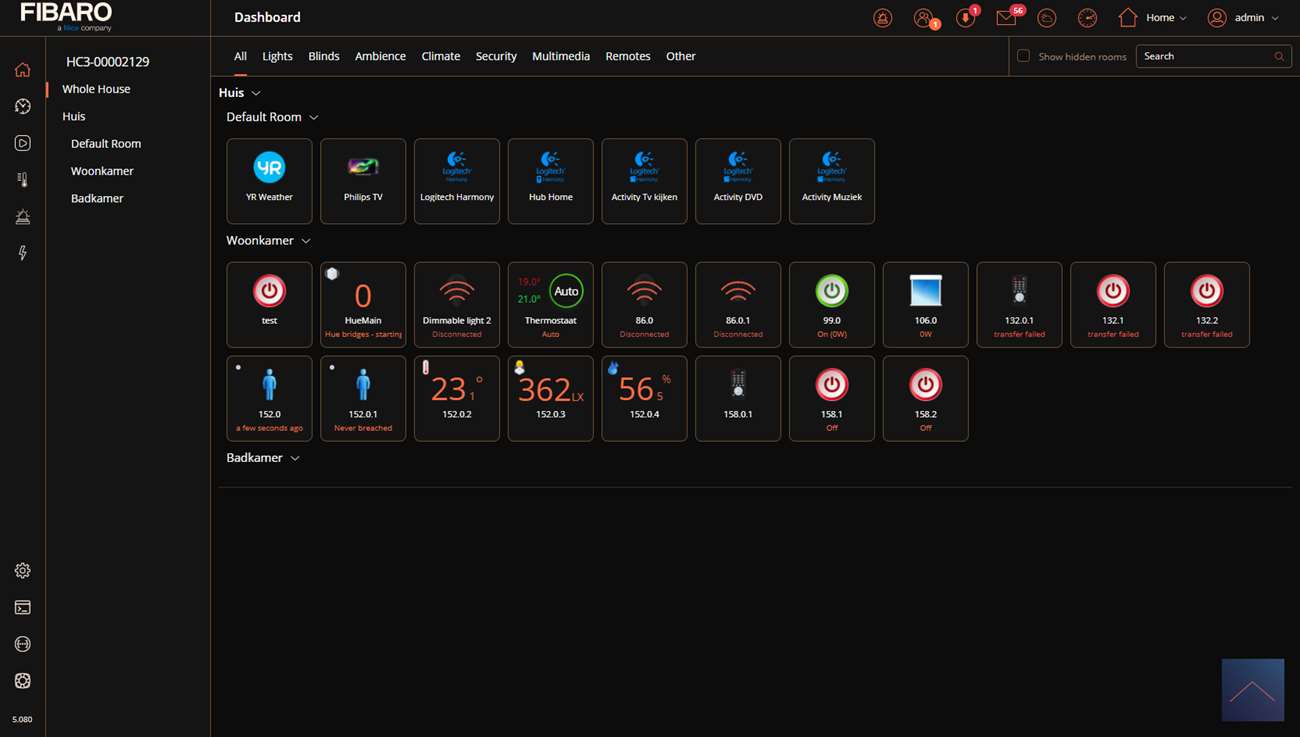
Task: Click the Dimmable light 2 tile
Action: click(457, 305)
